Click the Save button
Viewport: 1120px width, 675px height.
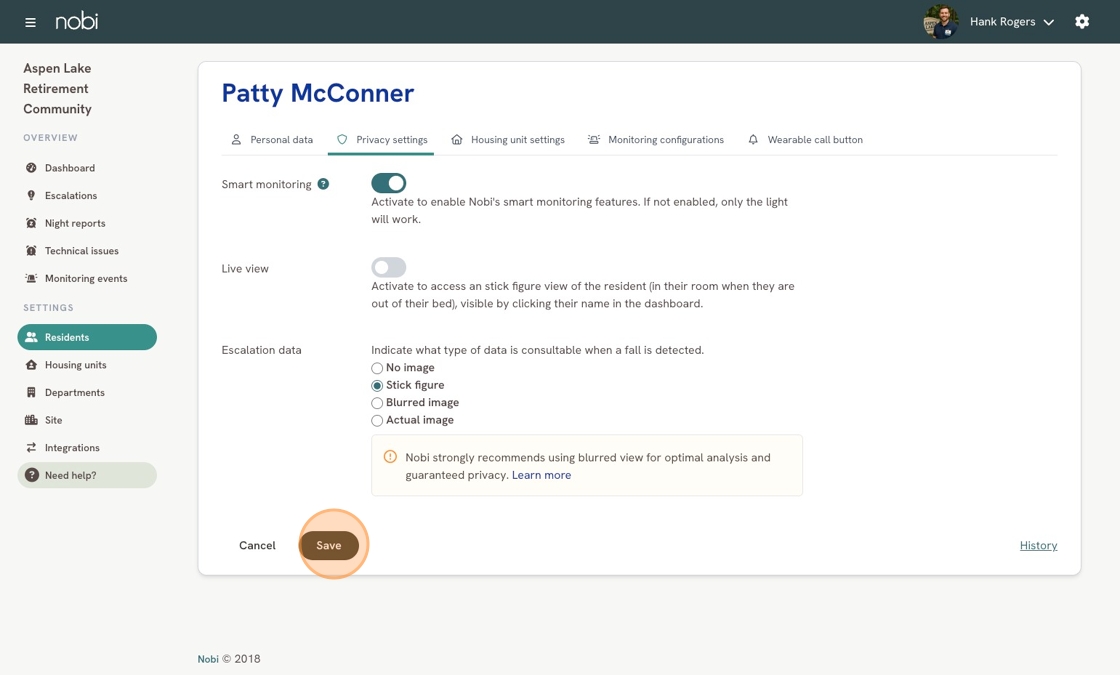(329, 545)
